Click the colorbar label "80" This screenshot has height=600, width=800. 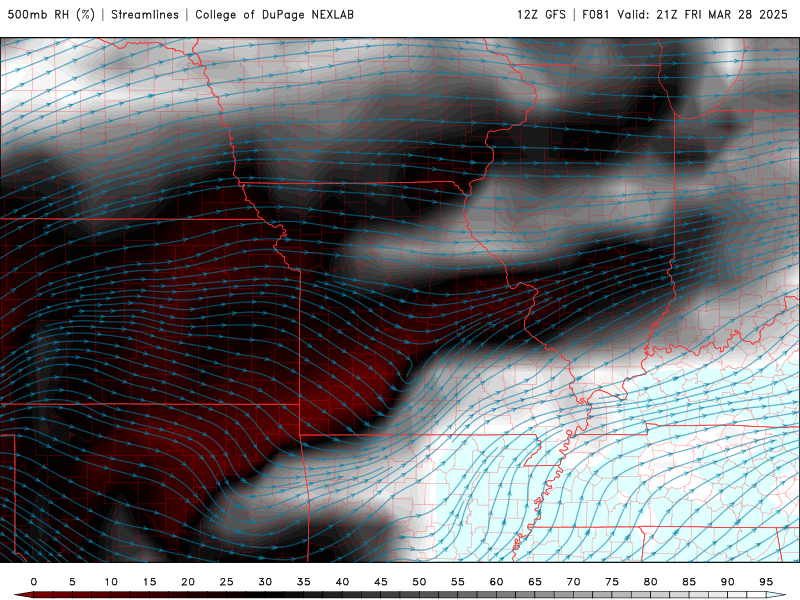click(x=651, y=582)
